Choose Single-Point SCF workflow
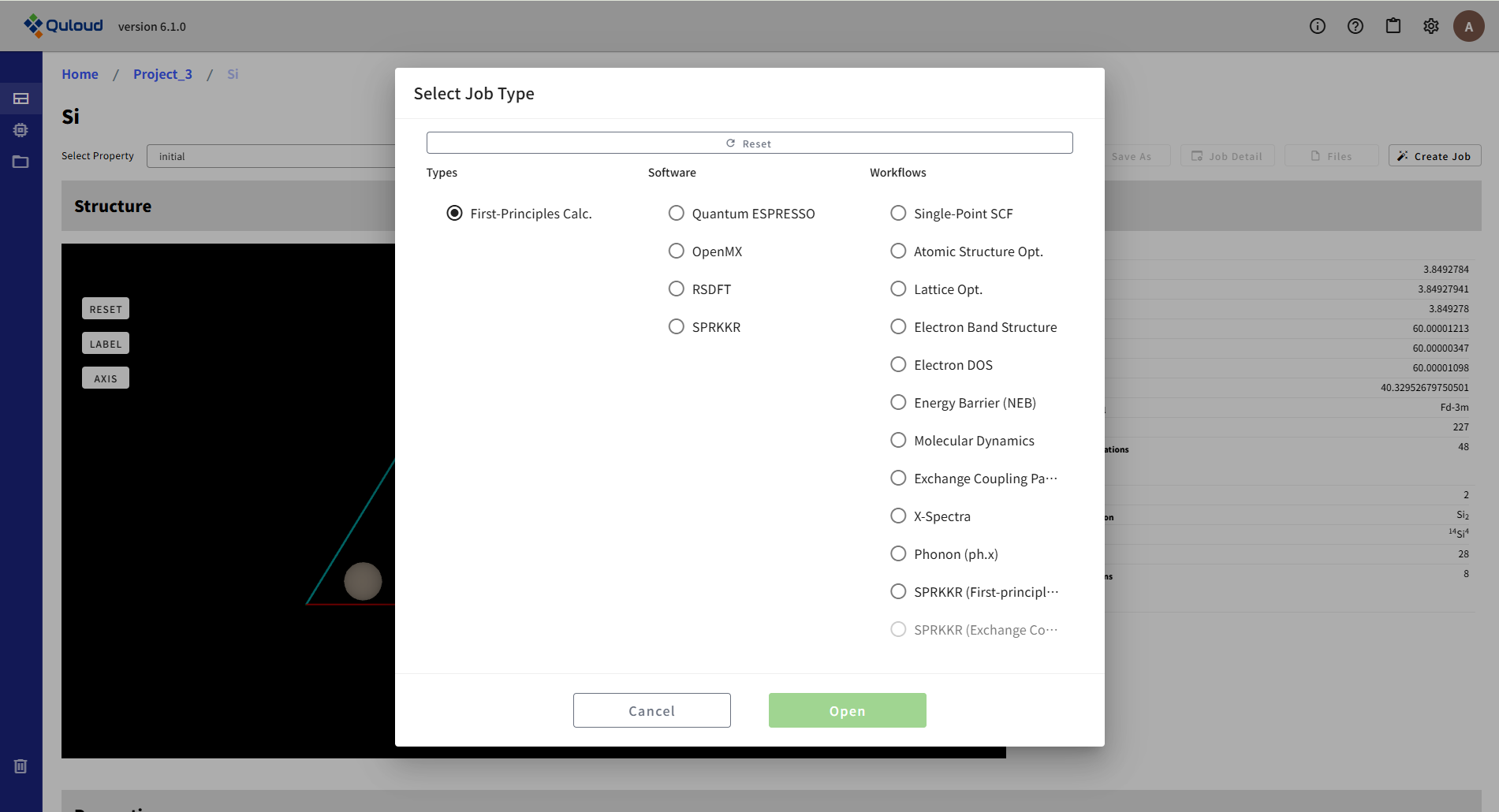Viewport: 1499px width, 812px height. 897,214
